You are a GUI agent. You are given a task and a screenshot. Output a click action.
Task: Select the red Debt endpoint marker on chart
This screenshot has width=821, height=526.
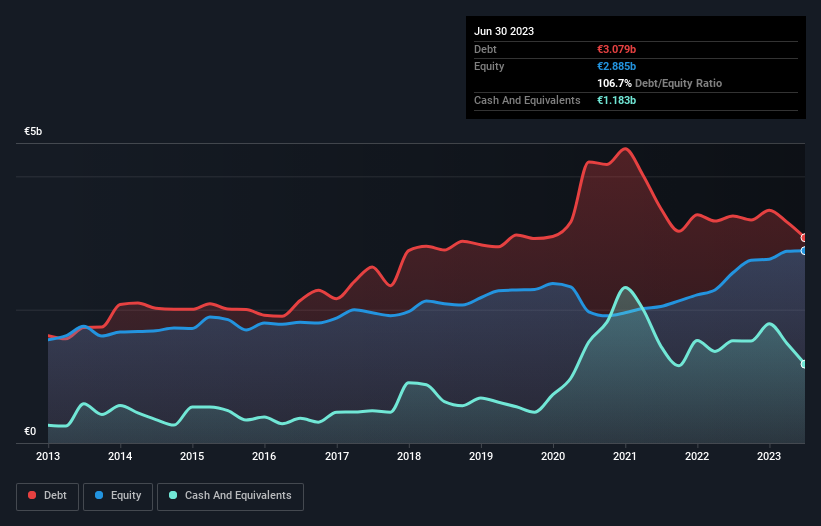(x=804, y=238)
